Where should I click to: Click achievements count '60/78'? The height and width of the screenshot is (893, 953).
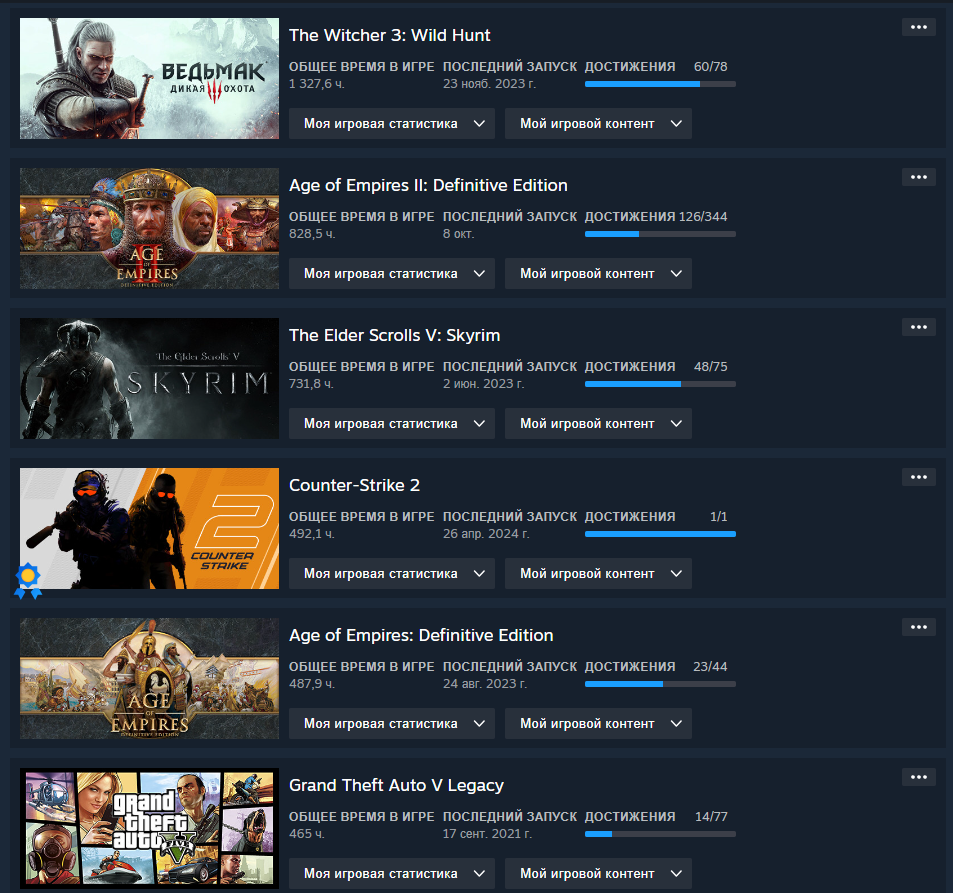click(710, 67)
